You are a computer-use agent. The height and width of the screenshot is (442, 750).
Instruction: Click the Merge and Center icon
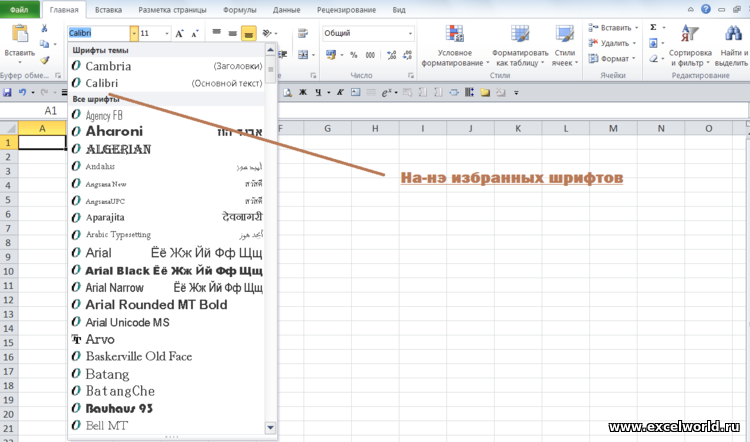(x=303, y=55)
